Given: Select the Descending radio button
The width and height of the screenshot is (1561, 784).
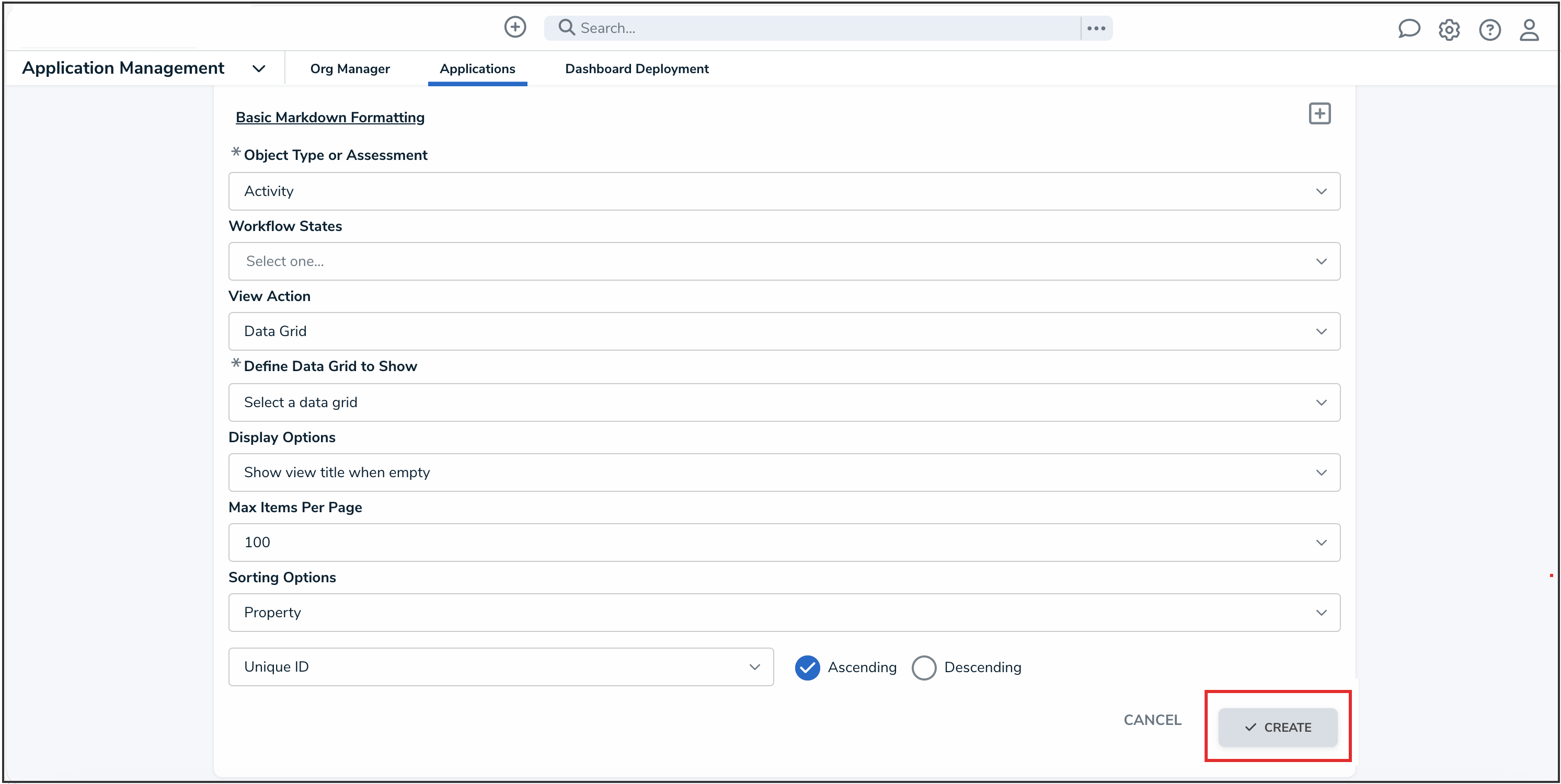Looking at the screenshot, I should 924,667.
